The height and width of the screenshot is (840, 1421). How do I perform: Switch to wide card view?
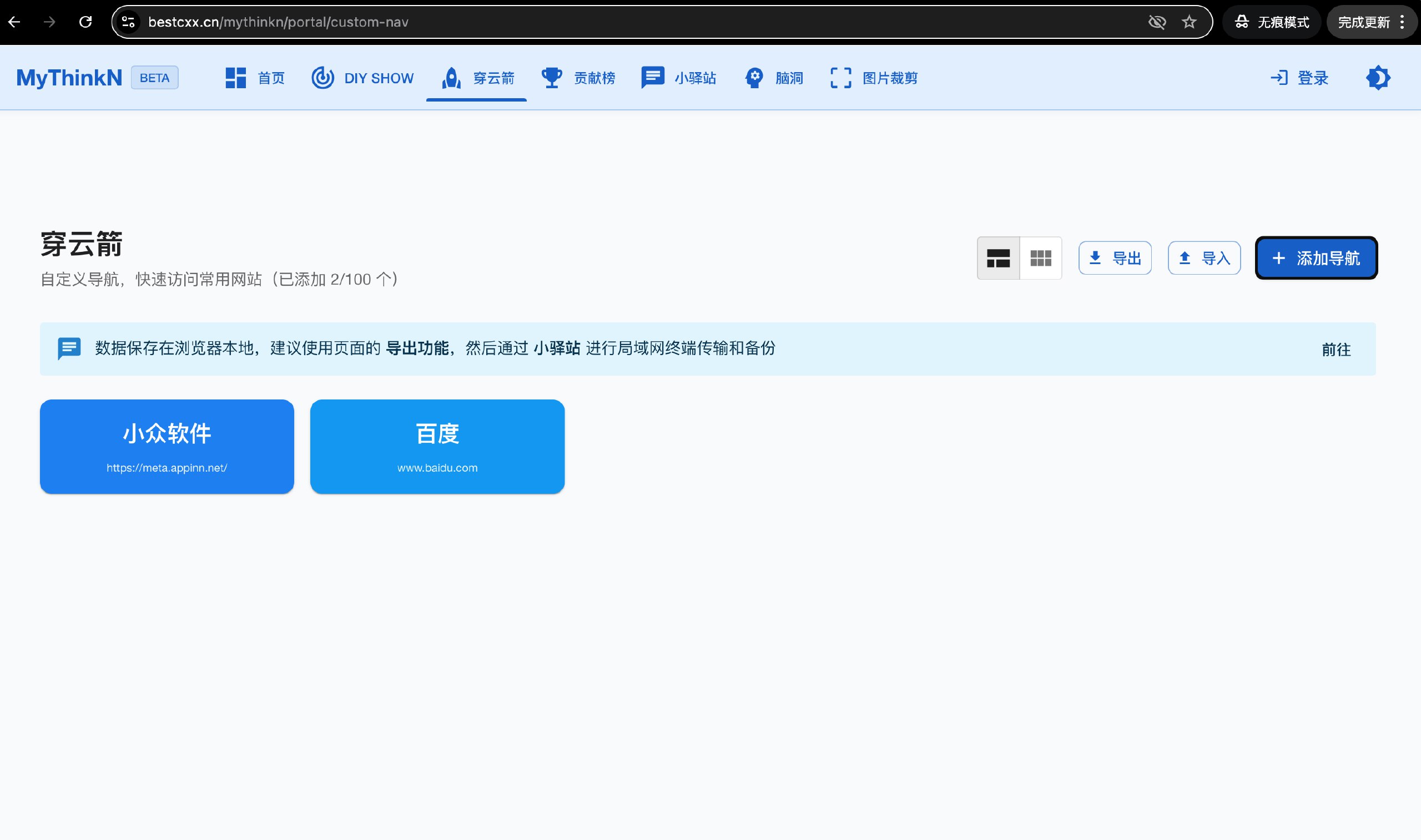(998, 258)
